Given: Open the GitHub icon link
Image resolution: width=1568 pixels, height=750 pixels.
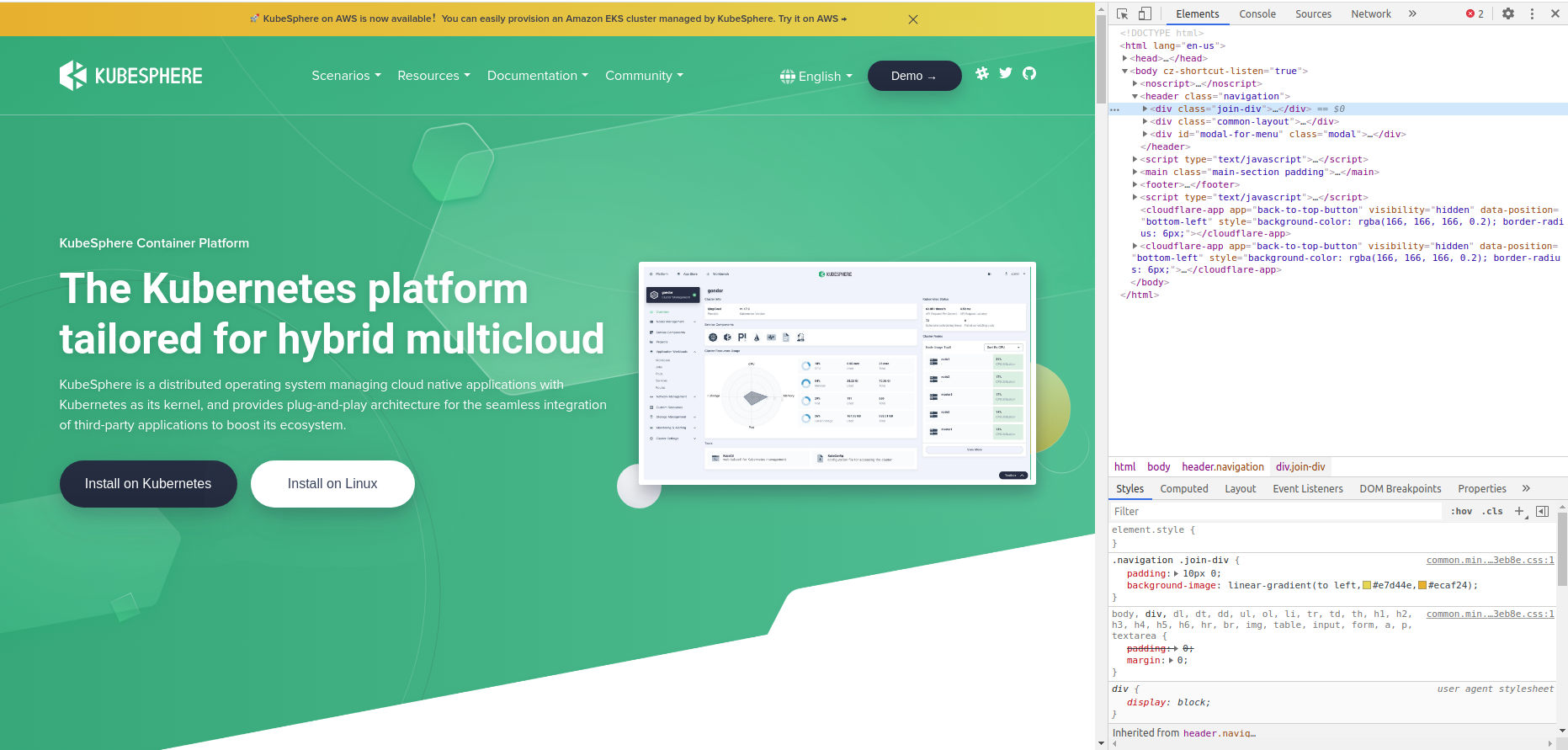Looking at the screenshot, I should pos(1029,73).
